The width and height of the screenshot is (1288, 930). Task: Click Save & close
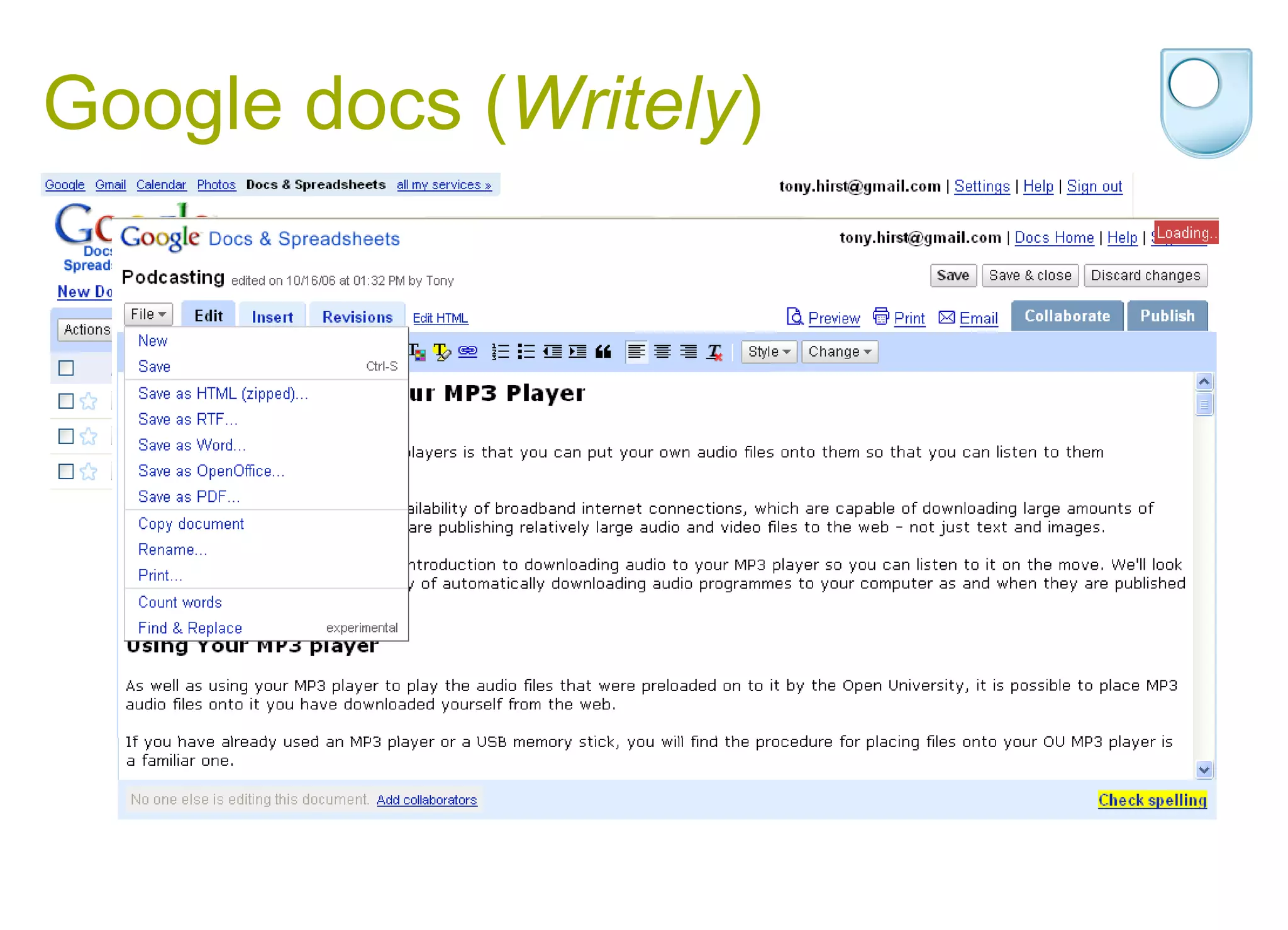pos(1030,275)
